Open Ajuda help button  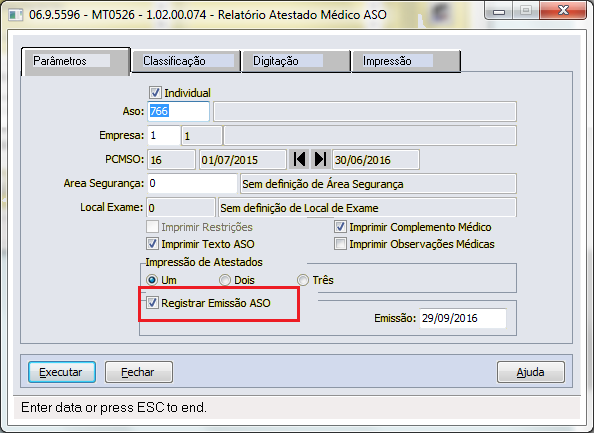tap(531, 372)
